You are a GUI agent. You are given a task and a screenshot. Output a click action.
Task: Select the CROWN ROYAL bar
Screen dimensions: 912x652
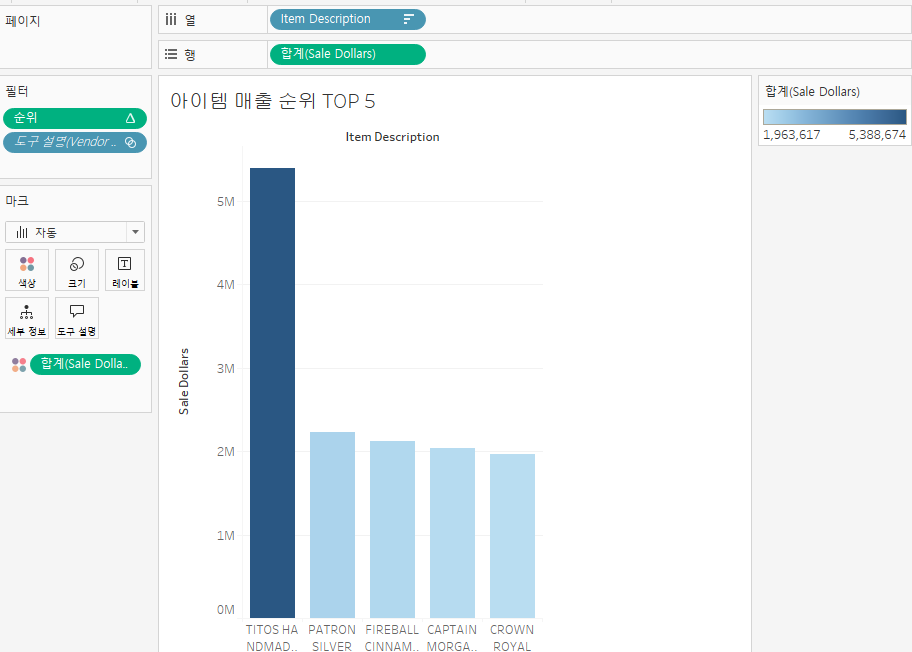tap(512, 536)
